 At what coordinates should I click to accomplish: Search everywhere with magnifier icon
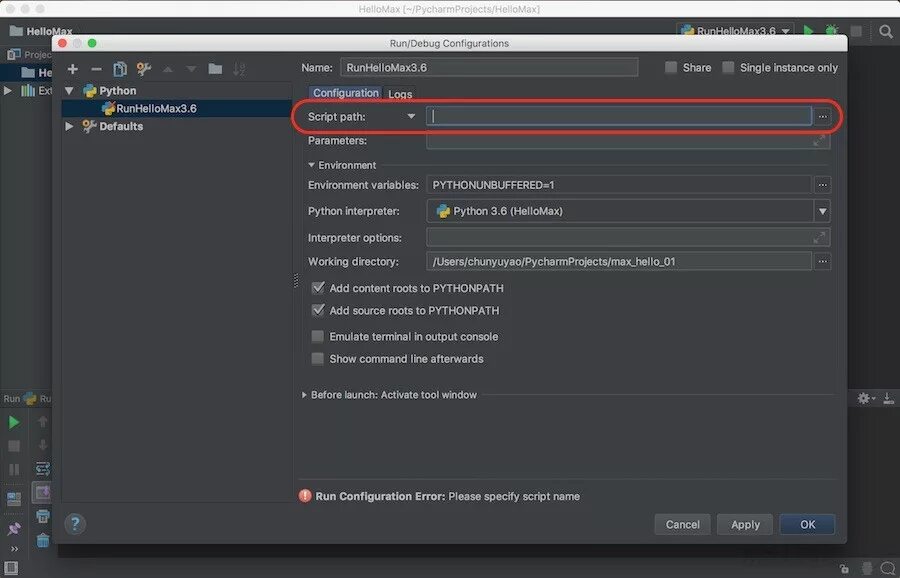(x=886, y=31)
